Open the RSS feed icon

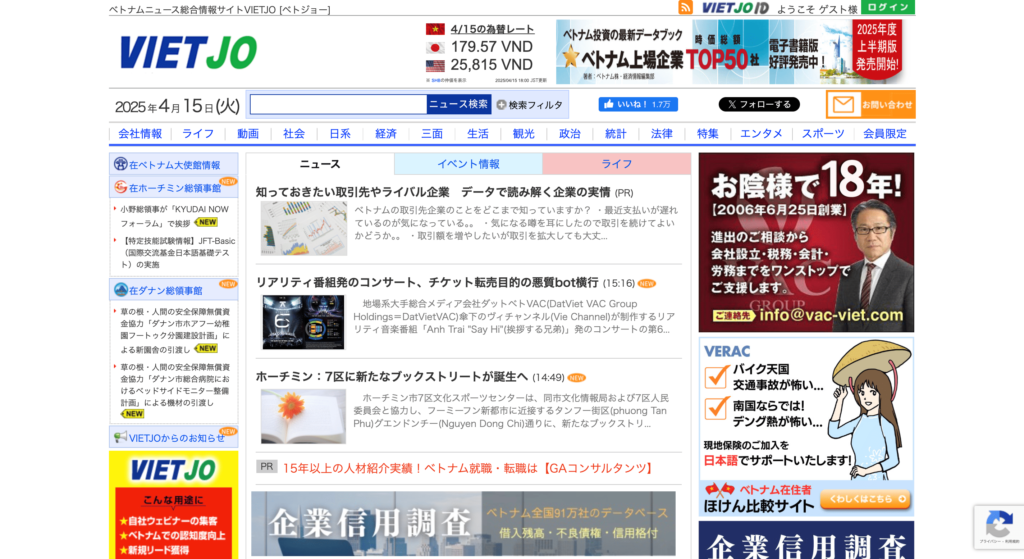click(x=685, y=8)
